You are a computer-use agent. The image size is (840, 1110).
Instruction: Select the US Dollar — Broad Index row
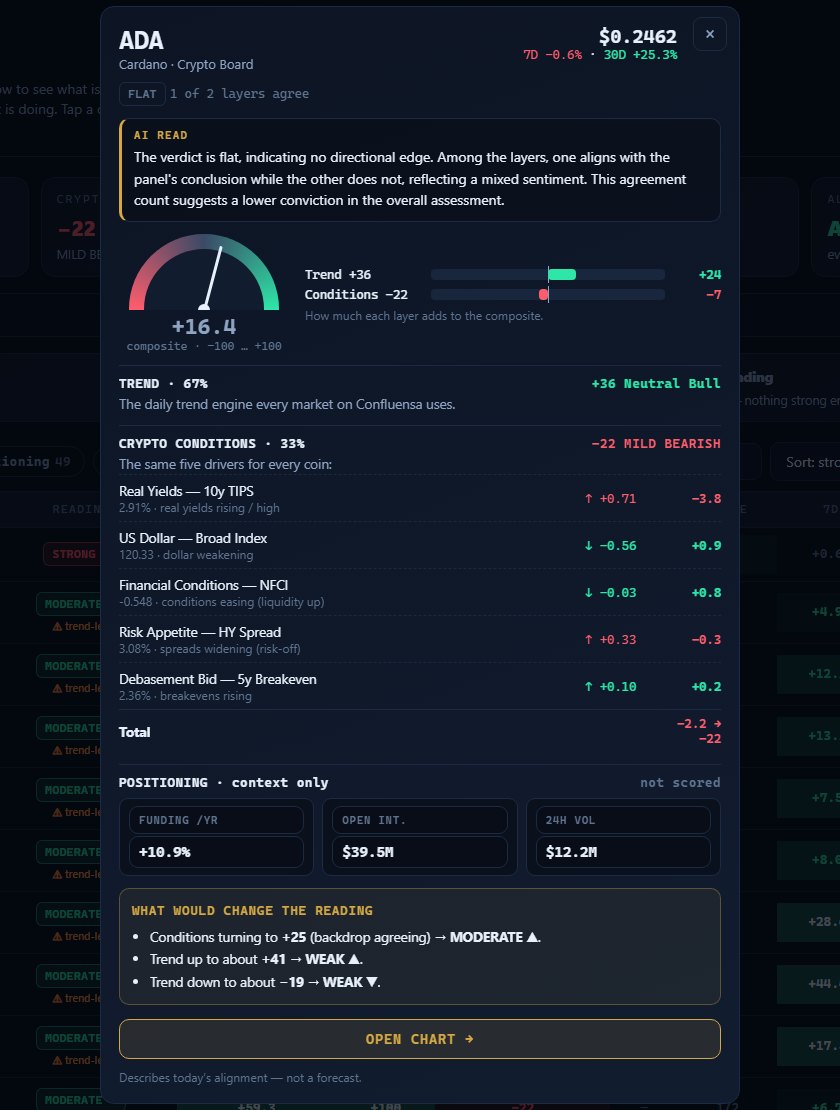point(420,545)
